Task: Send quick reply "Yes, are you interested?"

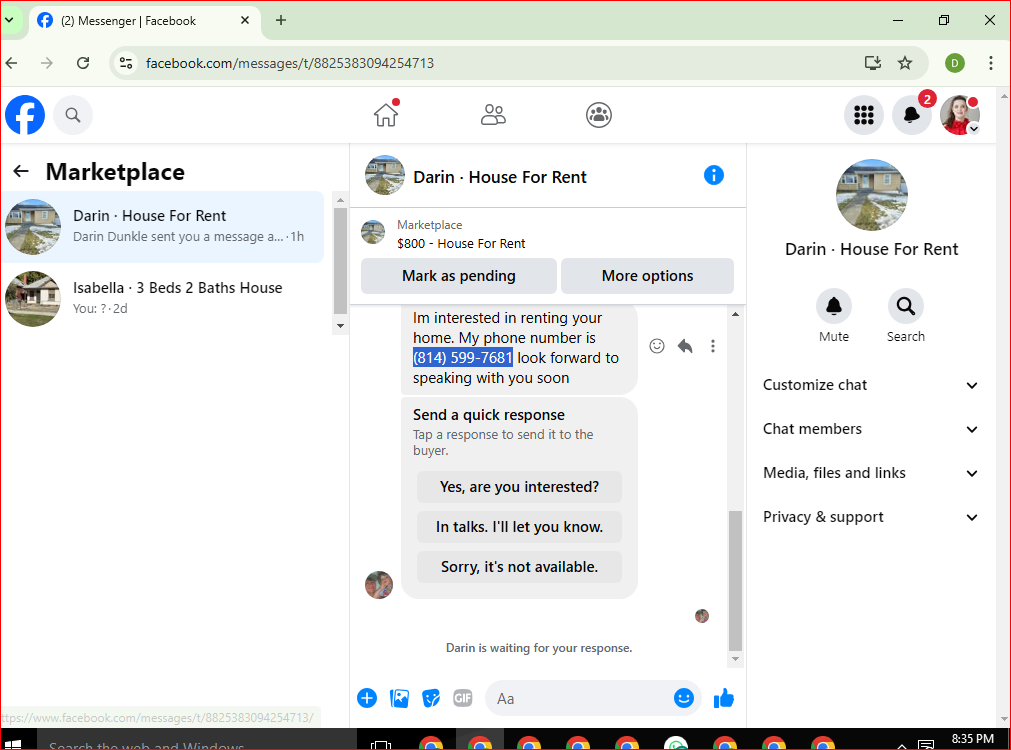Action: tap(519, 487)
